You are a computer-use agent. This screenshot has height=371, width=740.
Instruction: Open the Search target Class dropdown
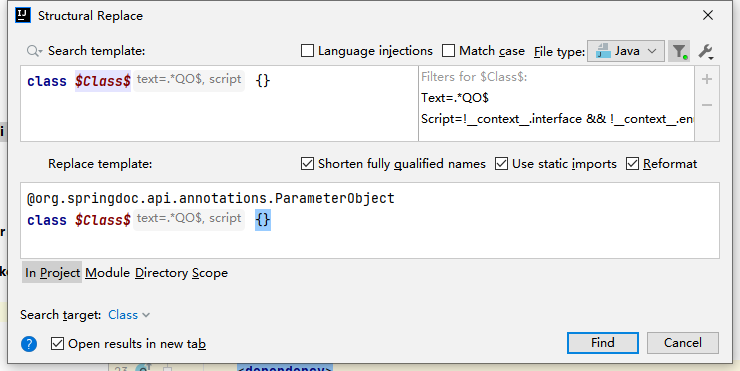(129, 315)
